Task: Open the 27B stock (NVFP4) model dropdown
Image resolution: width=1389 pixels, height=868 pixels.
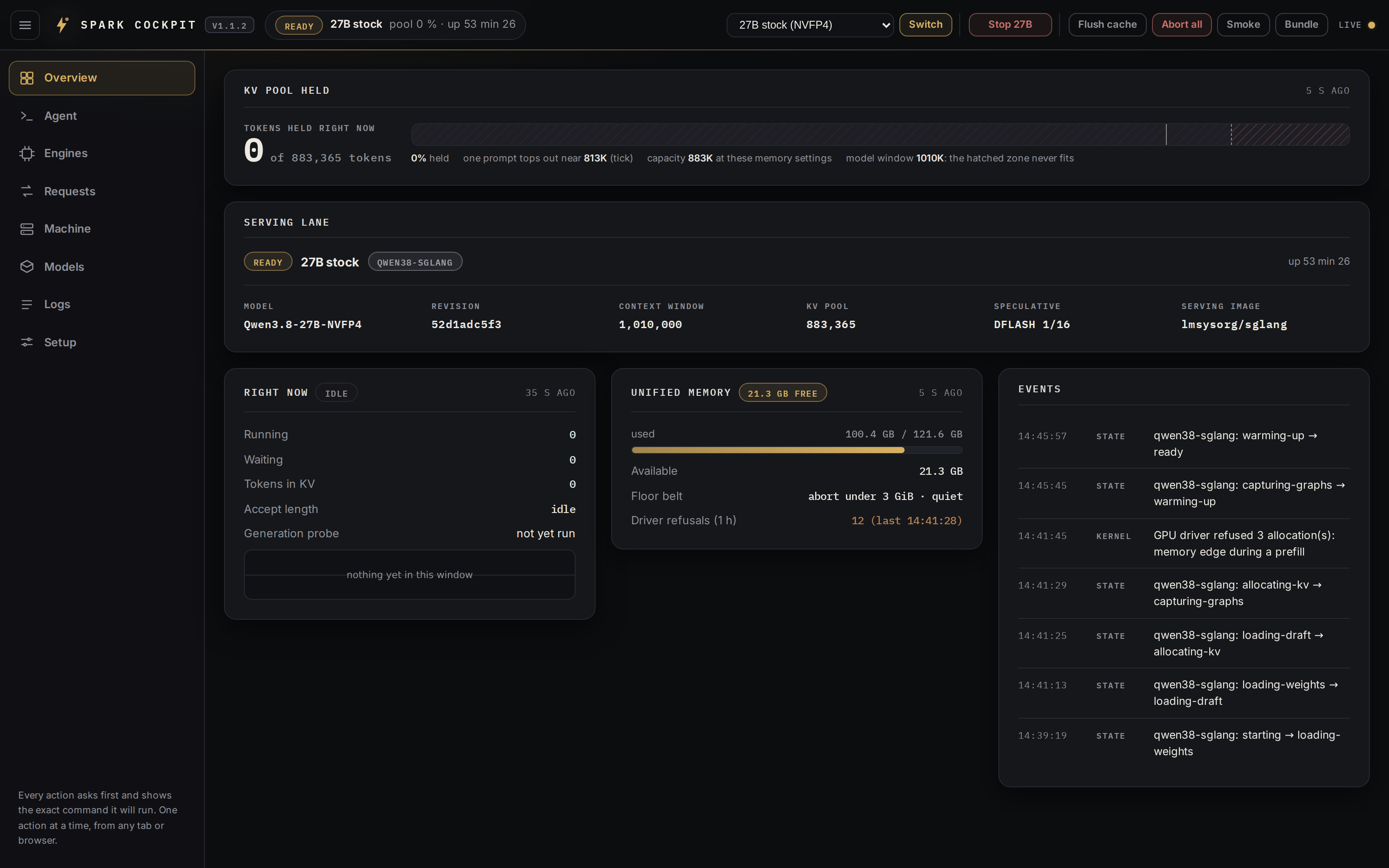Action: [810, 25]
